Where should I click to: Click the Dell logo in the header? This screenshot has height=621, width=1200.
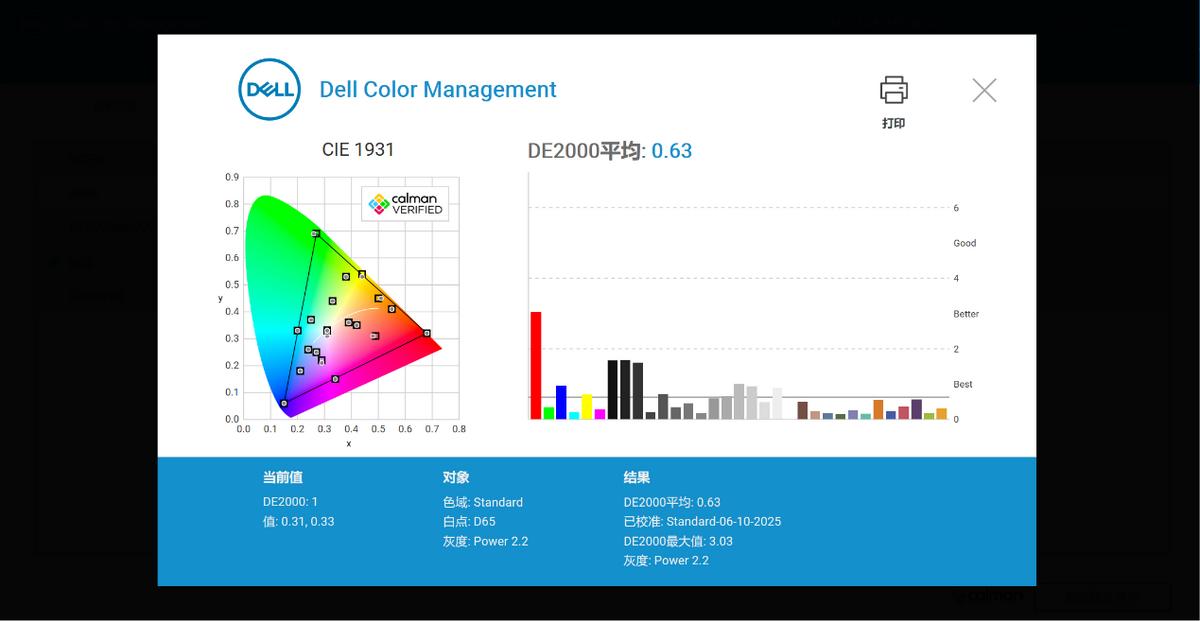(x=270, y=90)
